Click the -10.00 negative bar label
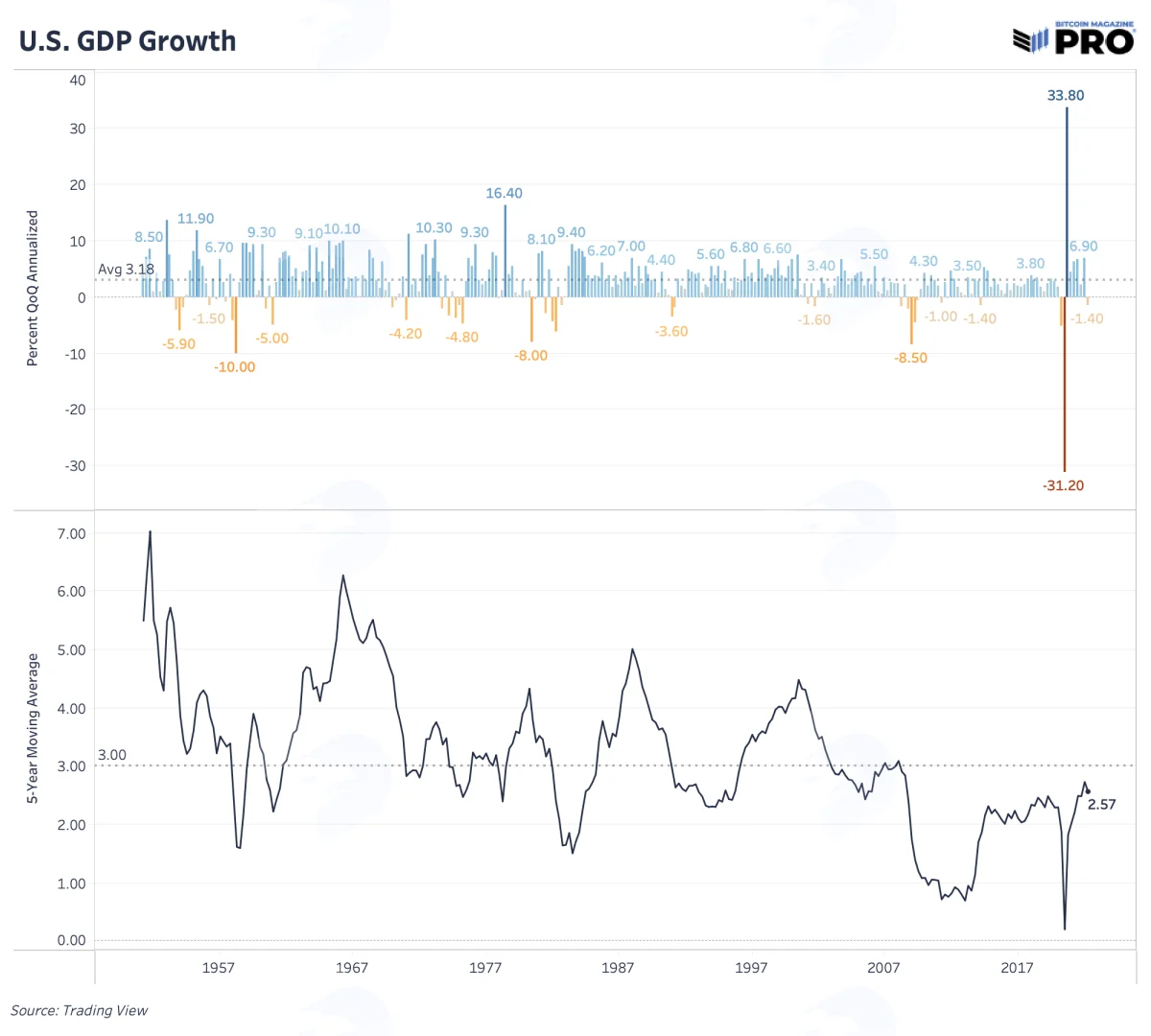This screenshot has height=1036, width=1151. [x=235, y=366]
